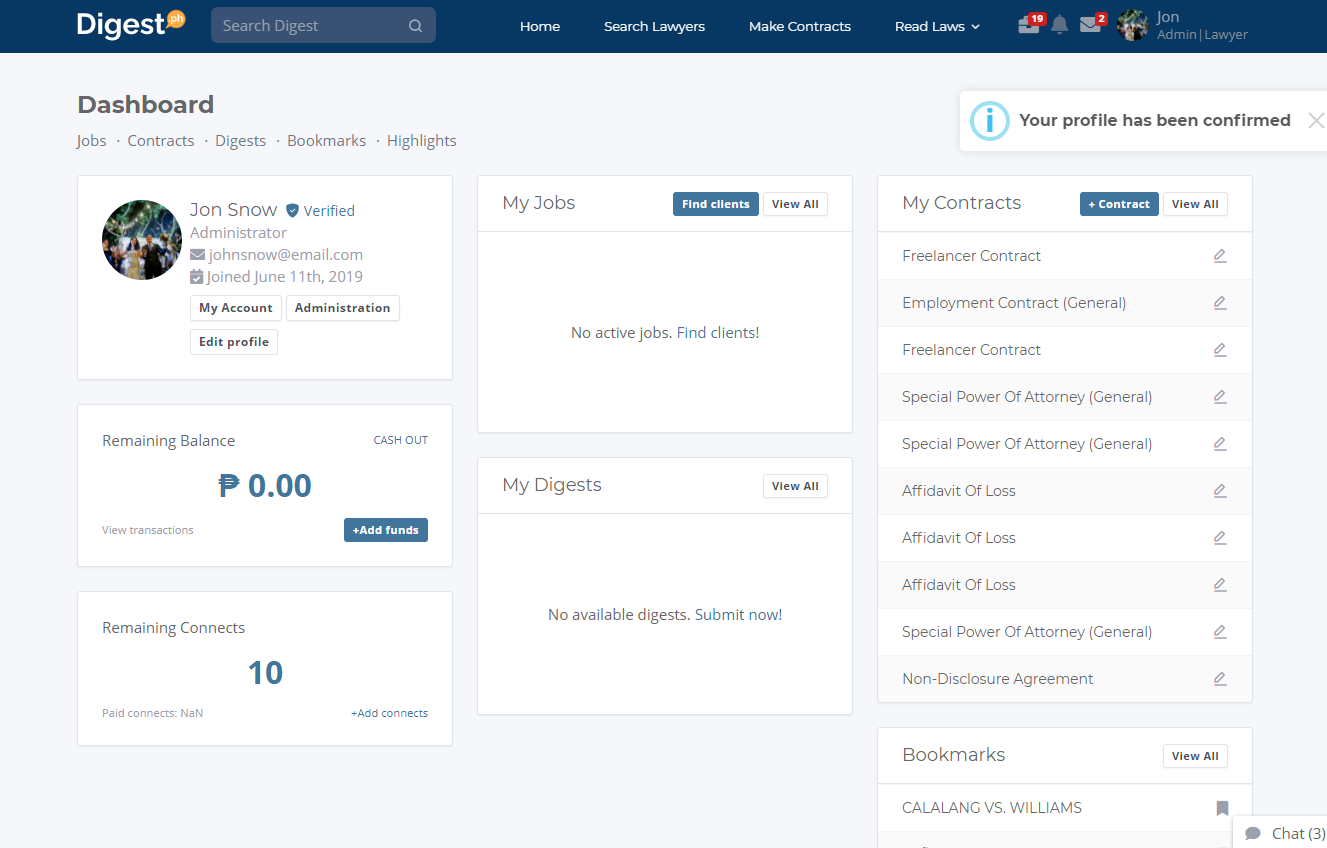This screenshot has height=848, width=1327.
Task: Expand the Read Laws dropdown
Action: point(936,26)
